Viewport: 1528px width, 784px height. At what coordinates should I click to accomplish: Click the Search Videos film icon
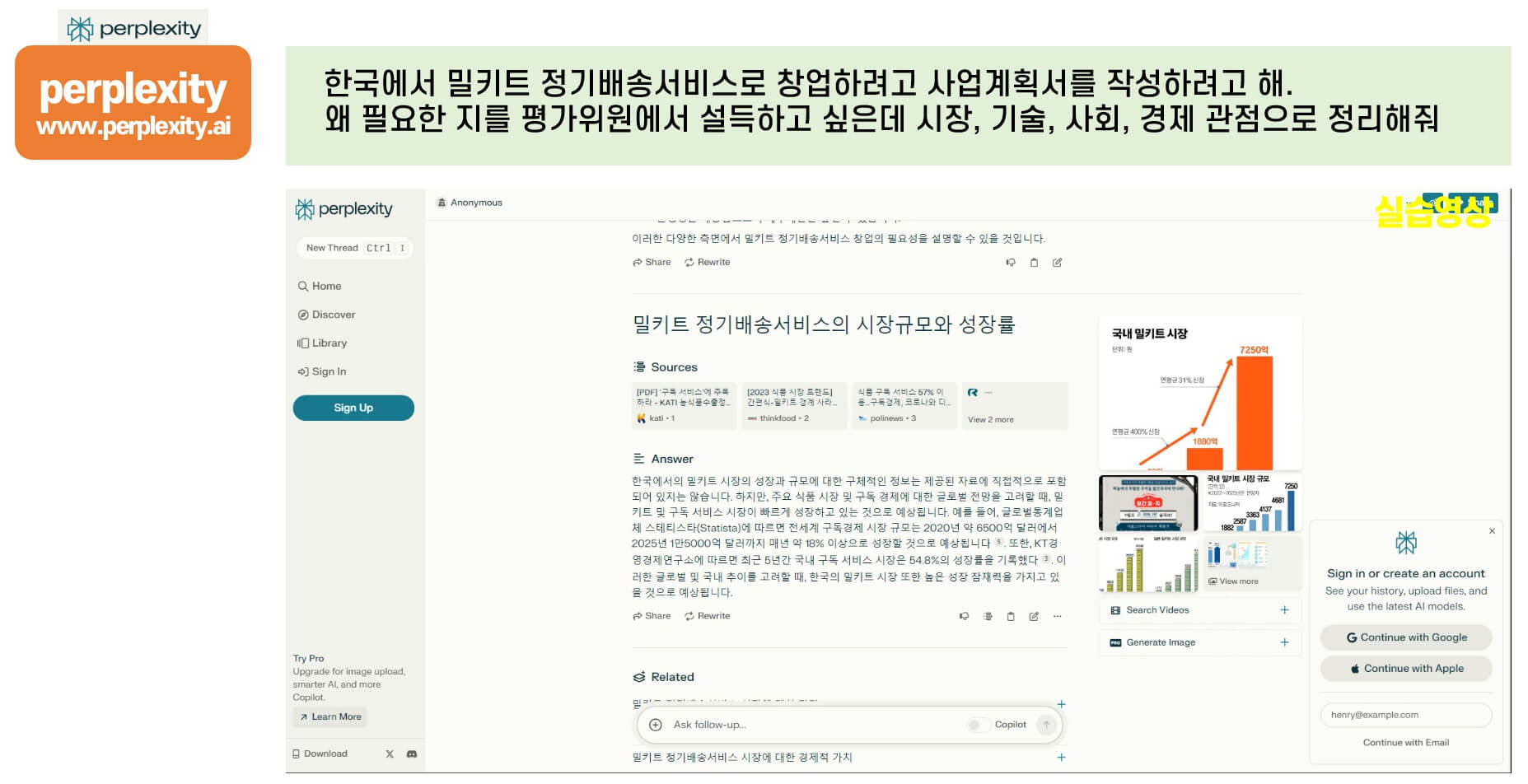pyautogui.click(x=1115, y=610)
